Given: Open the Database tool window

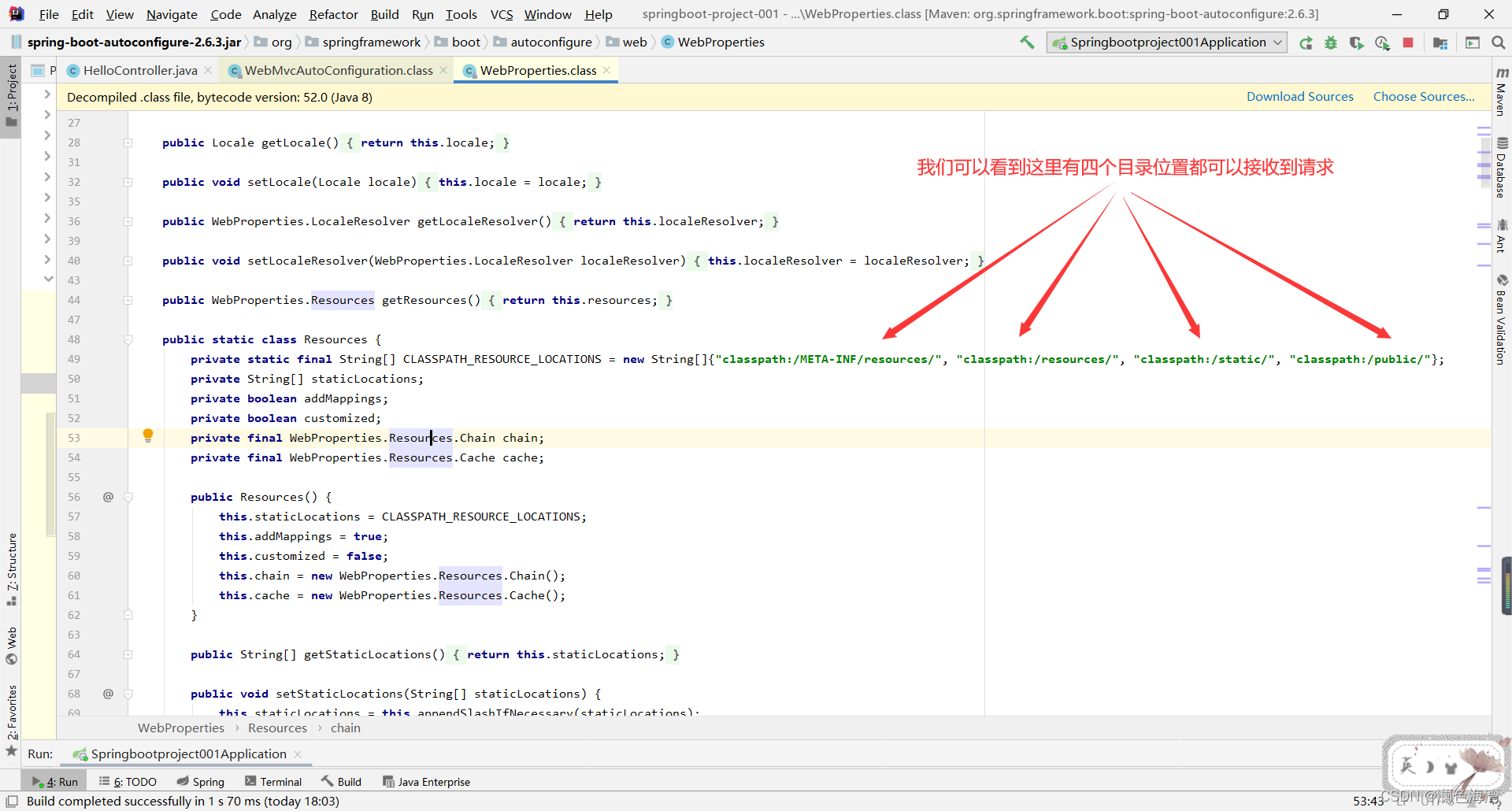Looking at the screenshot, I should (1502, 167).
